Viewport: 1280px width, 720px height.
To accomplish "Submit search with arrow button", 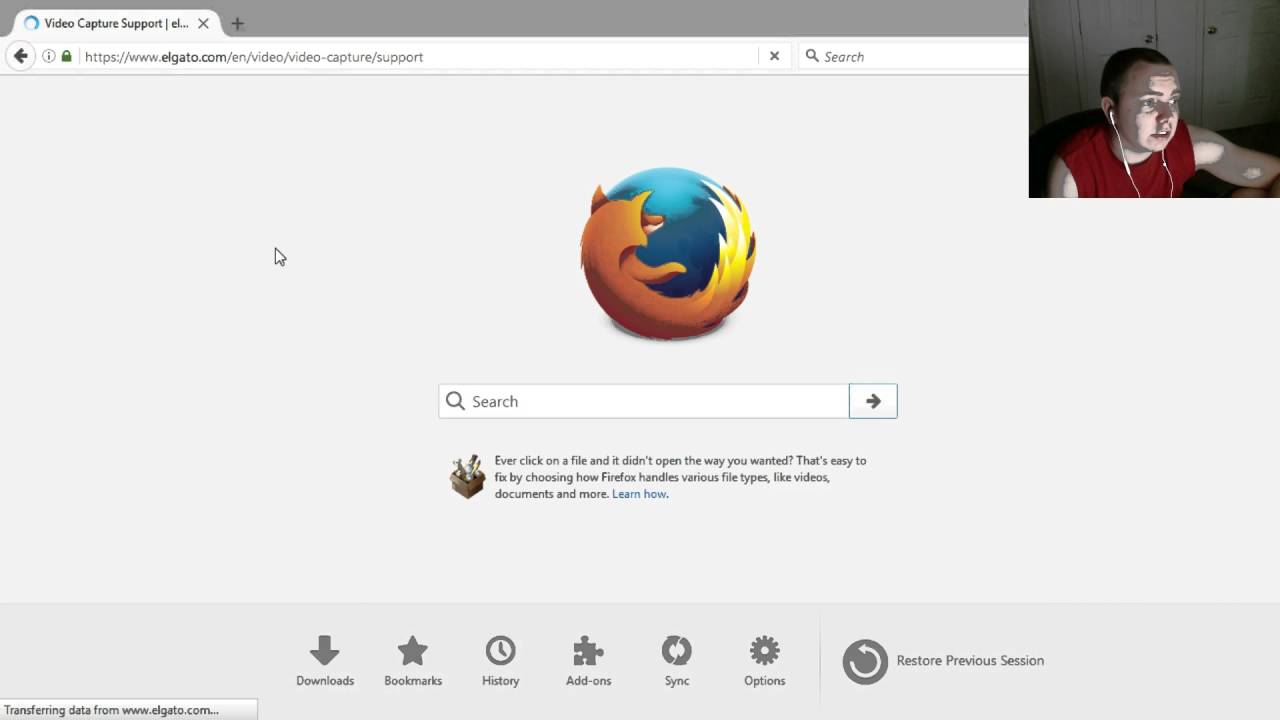I will (873, 401).
